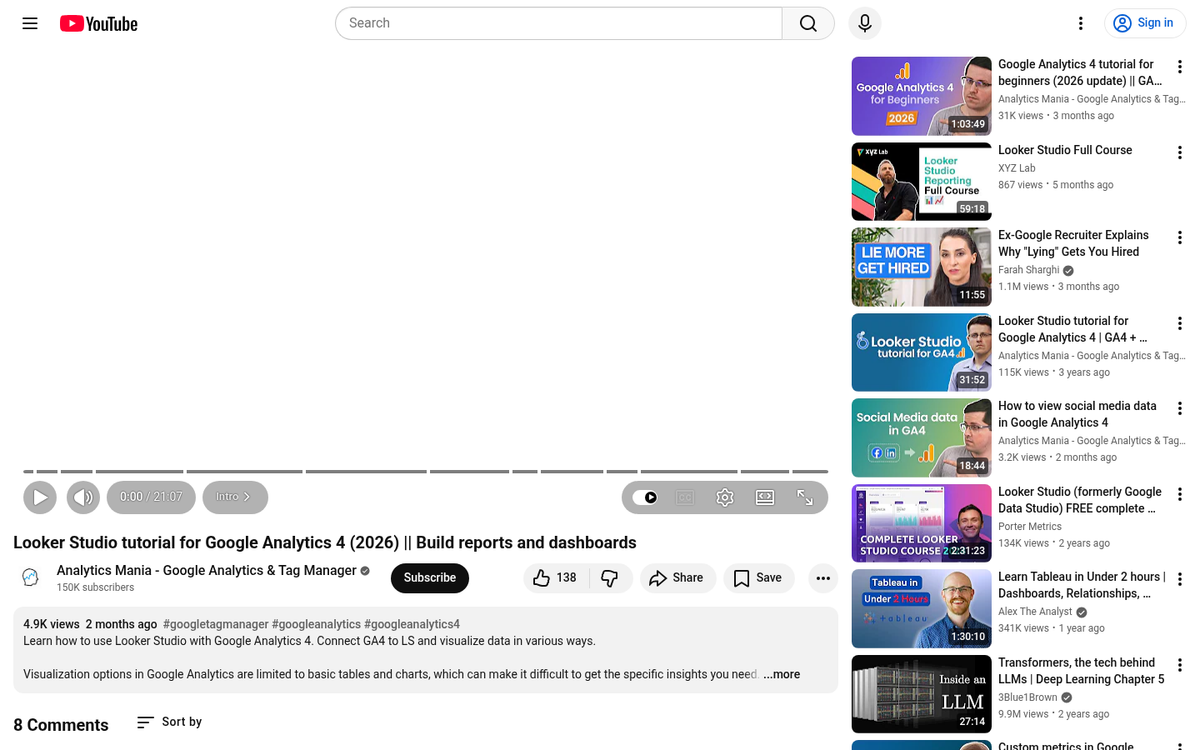The width and height of the screenshot is (1200, 750).
Task: Like the video with thumbs up
Action: coord(553,578)
